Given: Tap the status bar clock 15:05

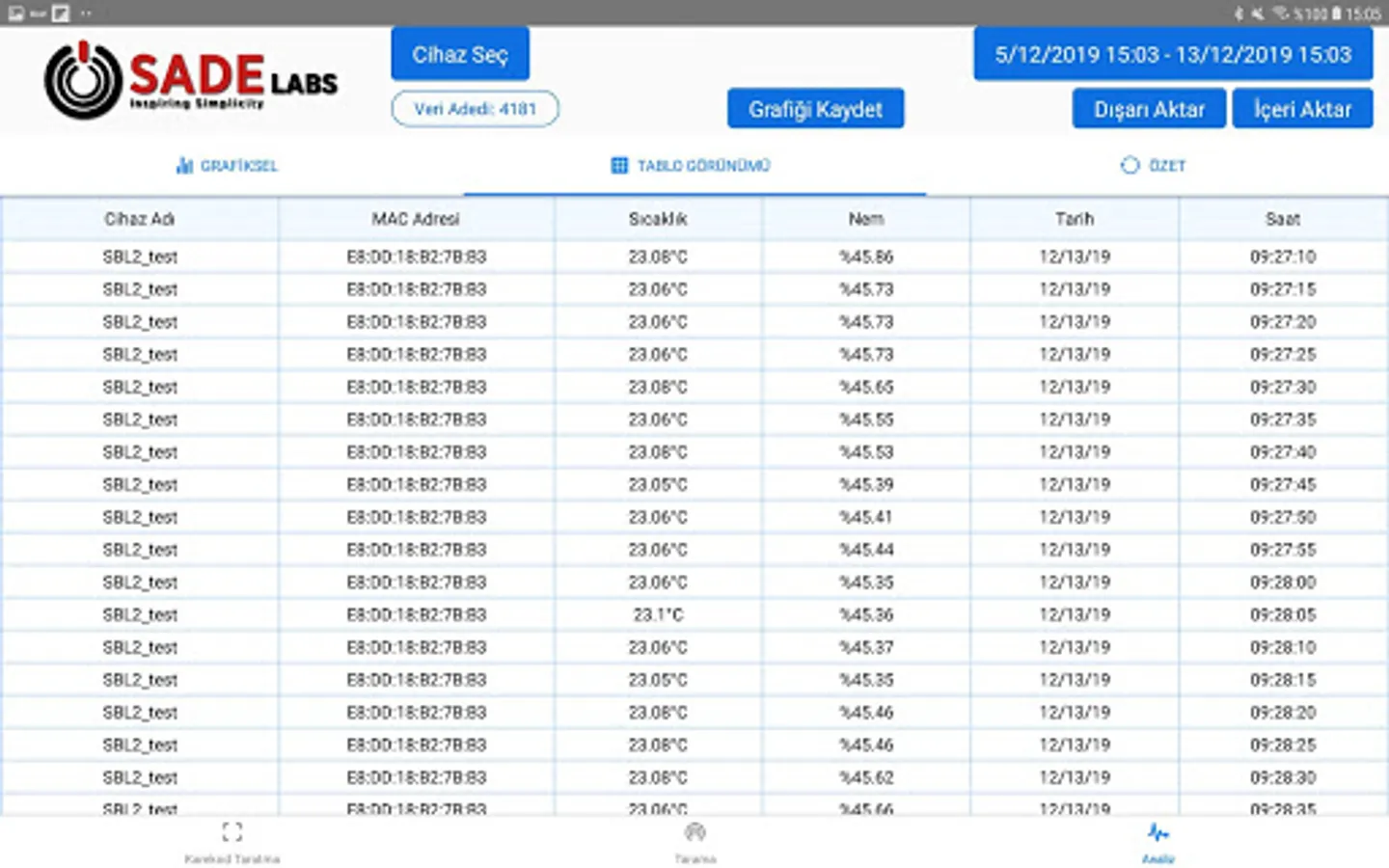Looking at the screenshot, I should point(1363,14).
